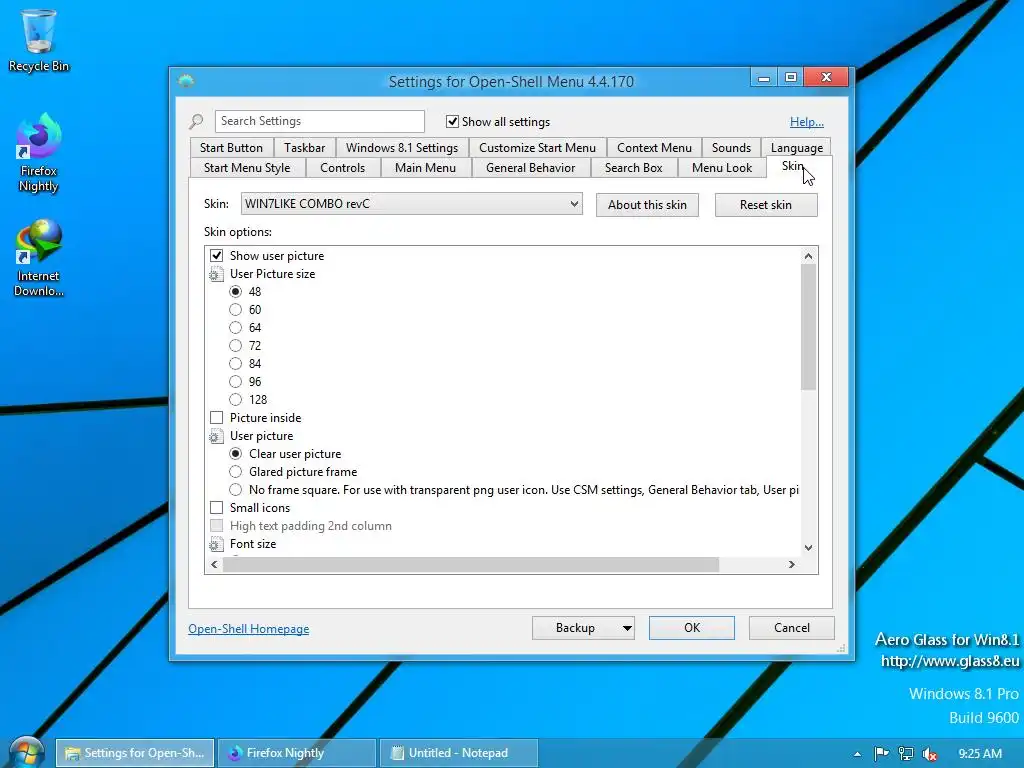Click the horizontal scrollbar thumb in skin options
The image size is (1024, 768).
(471, 564)
